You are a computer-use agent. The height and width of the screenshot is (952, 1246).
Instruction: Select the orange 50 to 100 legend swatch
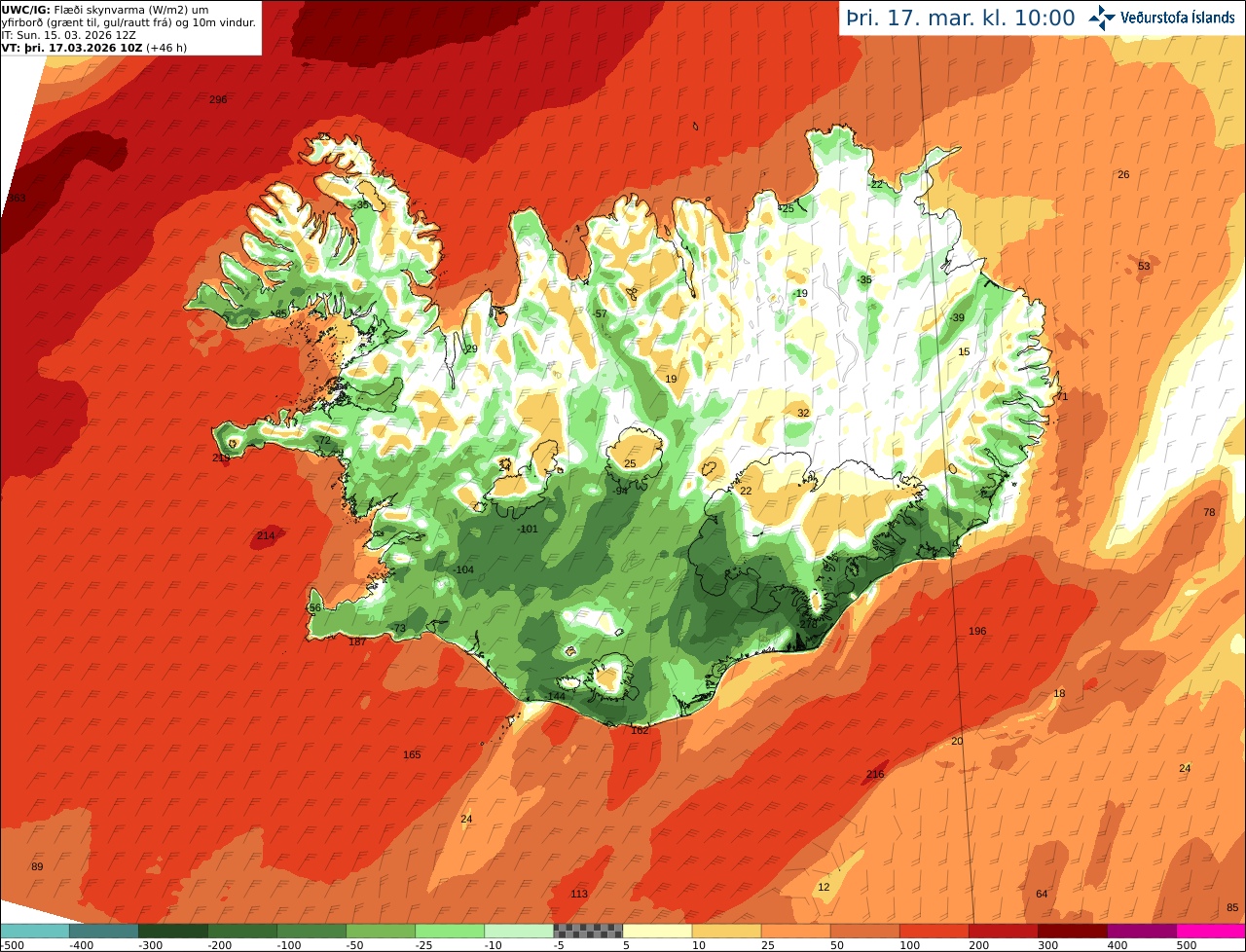863,931
